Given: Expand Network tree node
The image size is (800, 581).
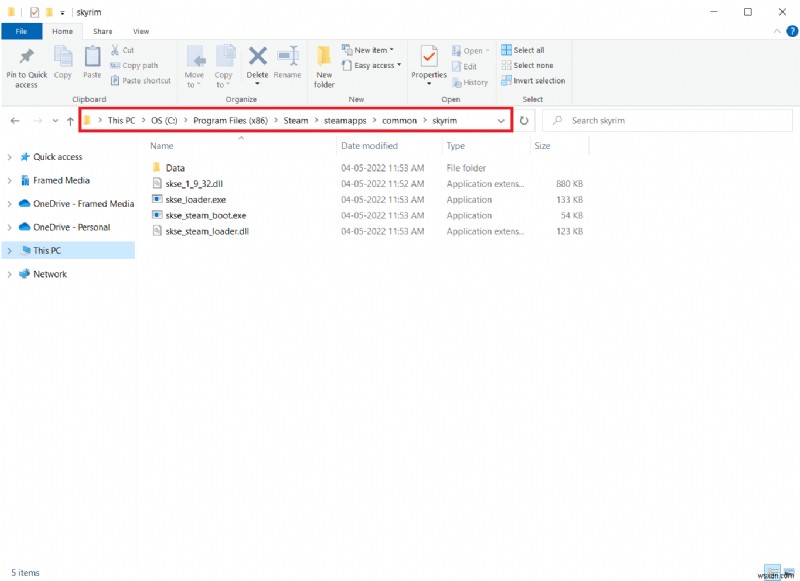Looking at the screenshot, I should 10,274.
